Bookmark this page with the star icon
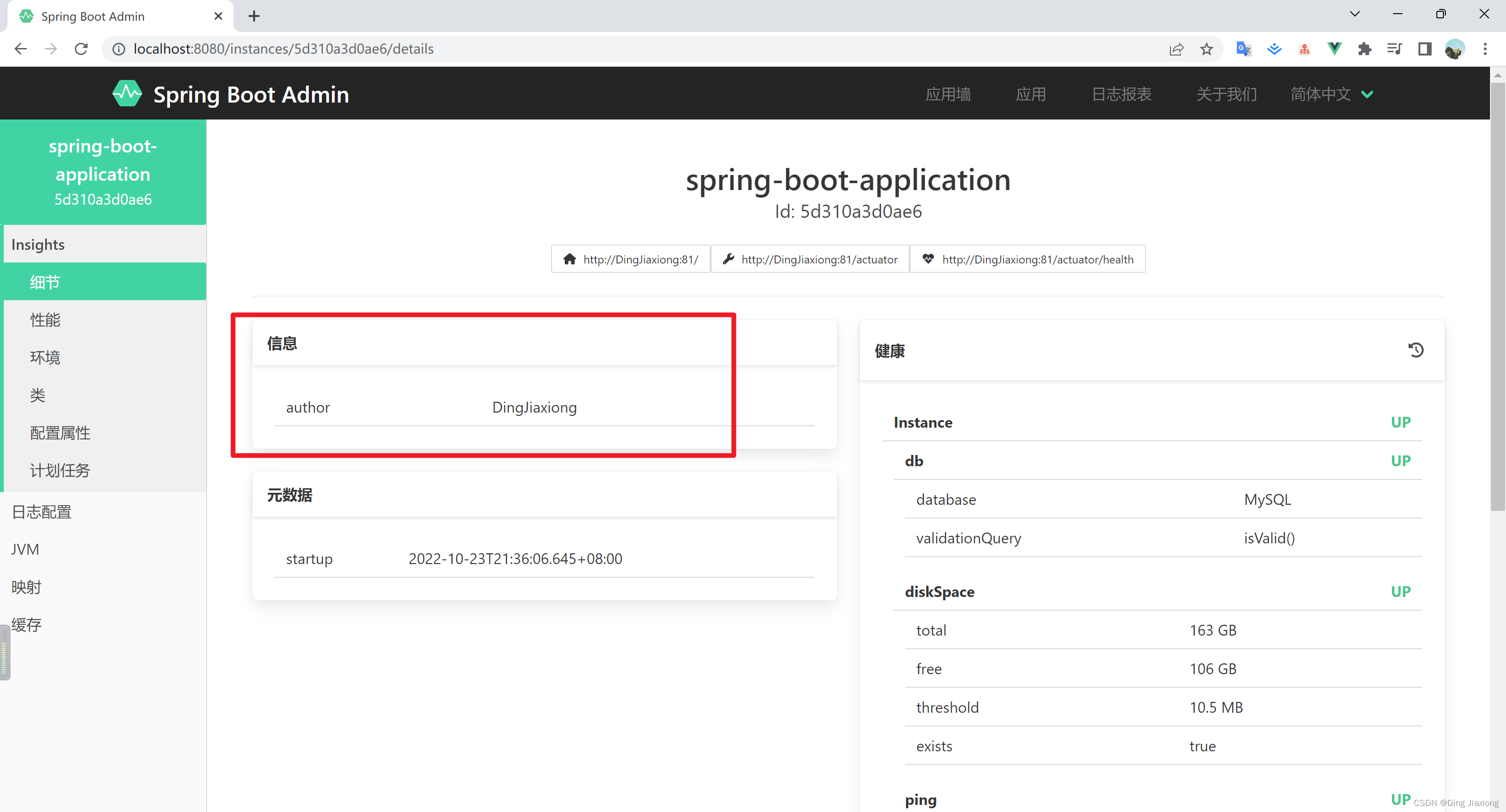The height and width of the screenshot is (812, 1506). pos(1207,49)
